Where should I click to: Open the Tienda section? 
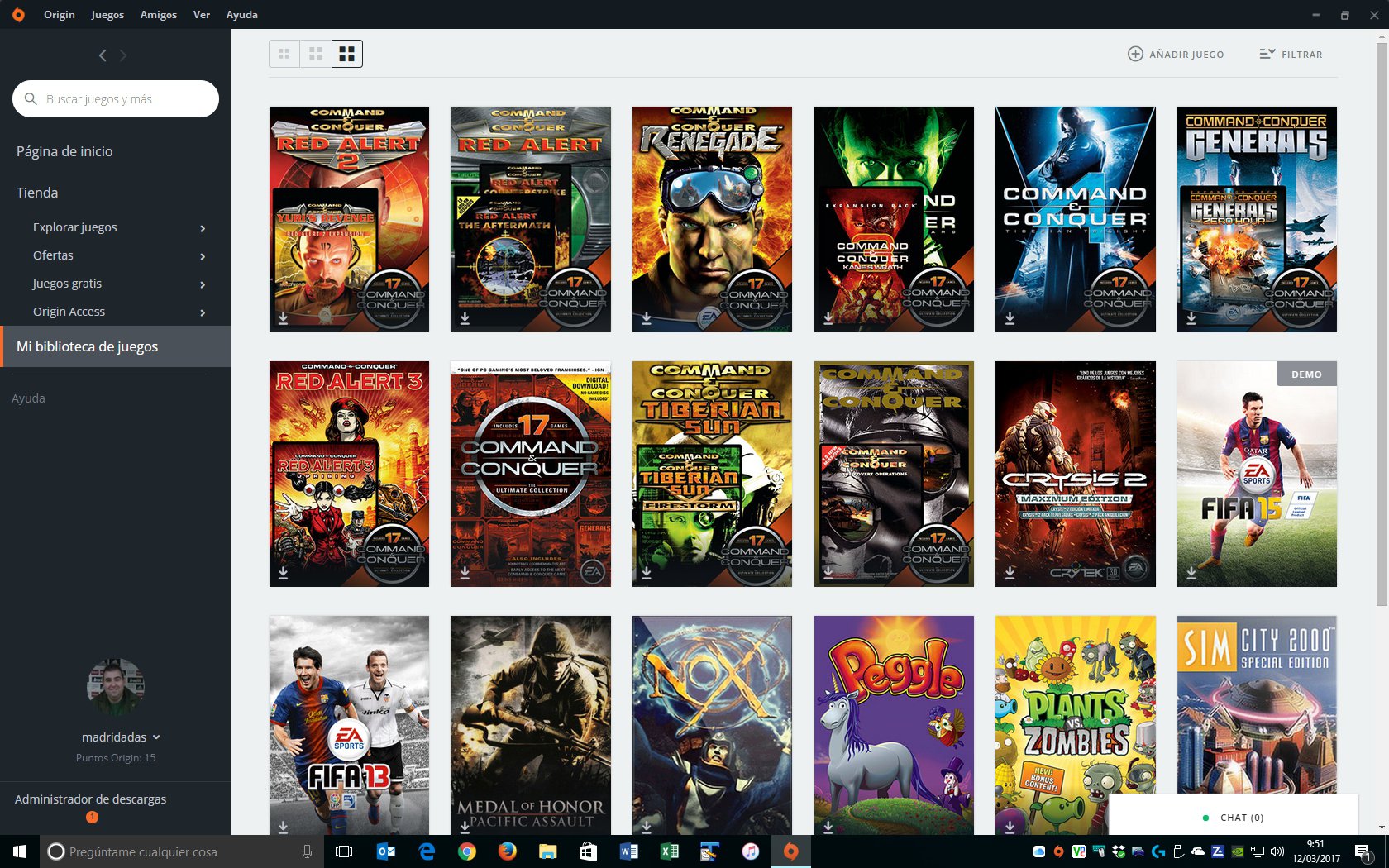(37, 193)
